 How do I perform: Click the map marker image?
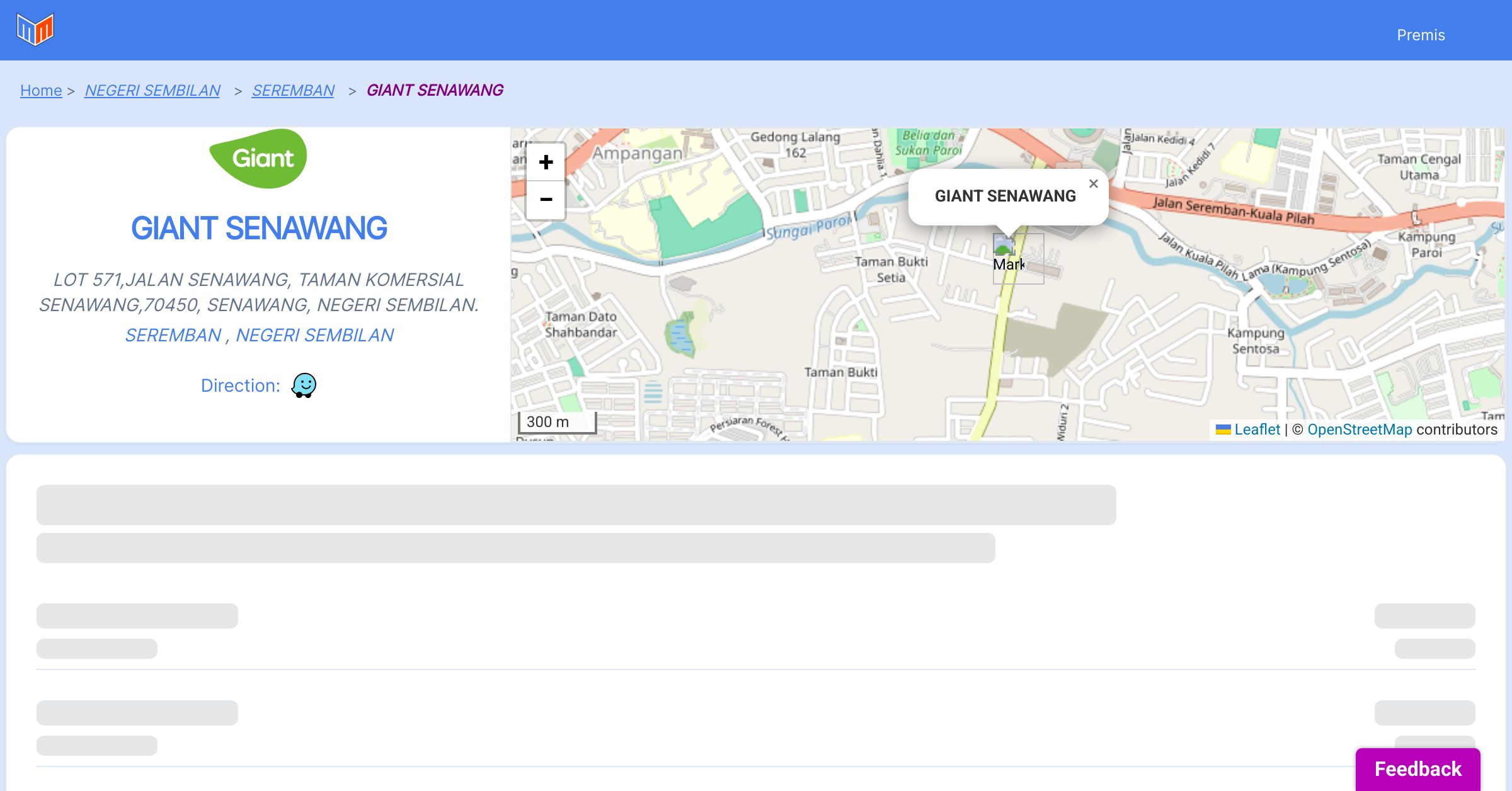[x=1004, y=244]
